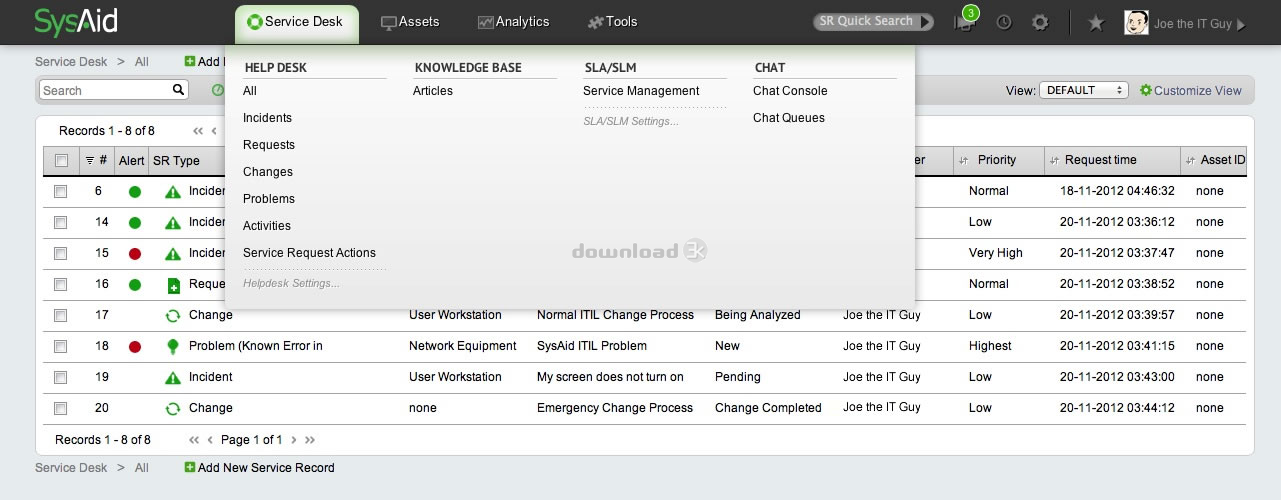
Task: Open the Tools menu
Action: point(612,22)
